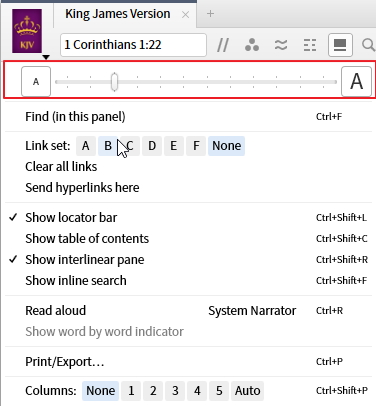Open the search magnifier icon
Screen dimensions: 376x406
pos(368,45)
